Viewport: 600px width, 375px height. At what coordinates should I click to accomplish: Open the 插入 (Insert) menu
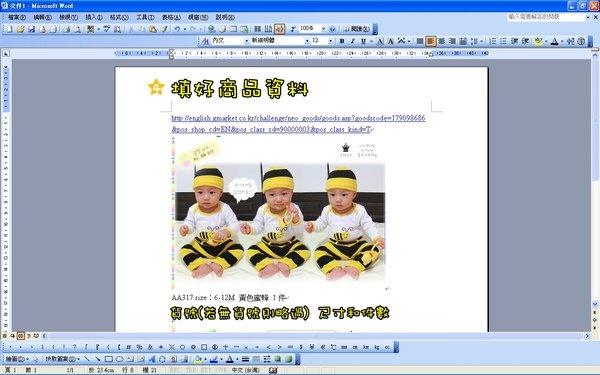tap(94, 17)
